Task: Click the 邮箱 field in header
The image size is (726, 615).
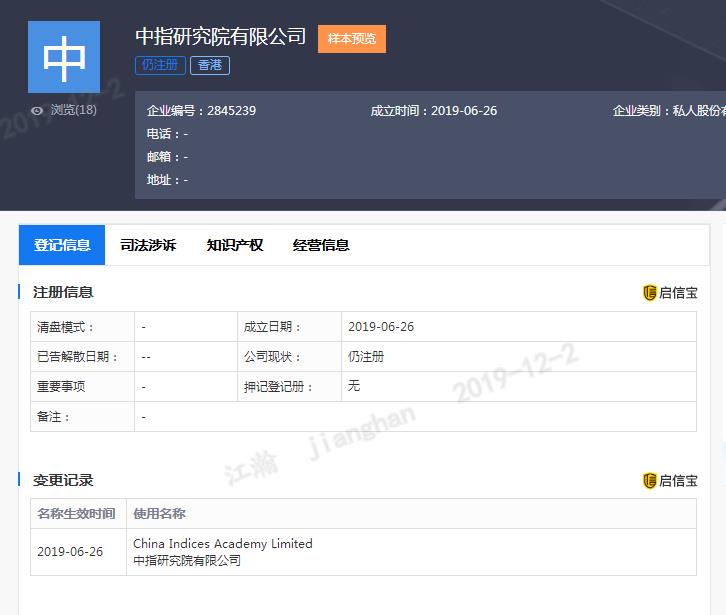Action: click(x=167, y=157)
